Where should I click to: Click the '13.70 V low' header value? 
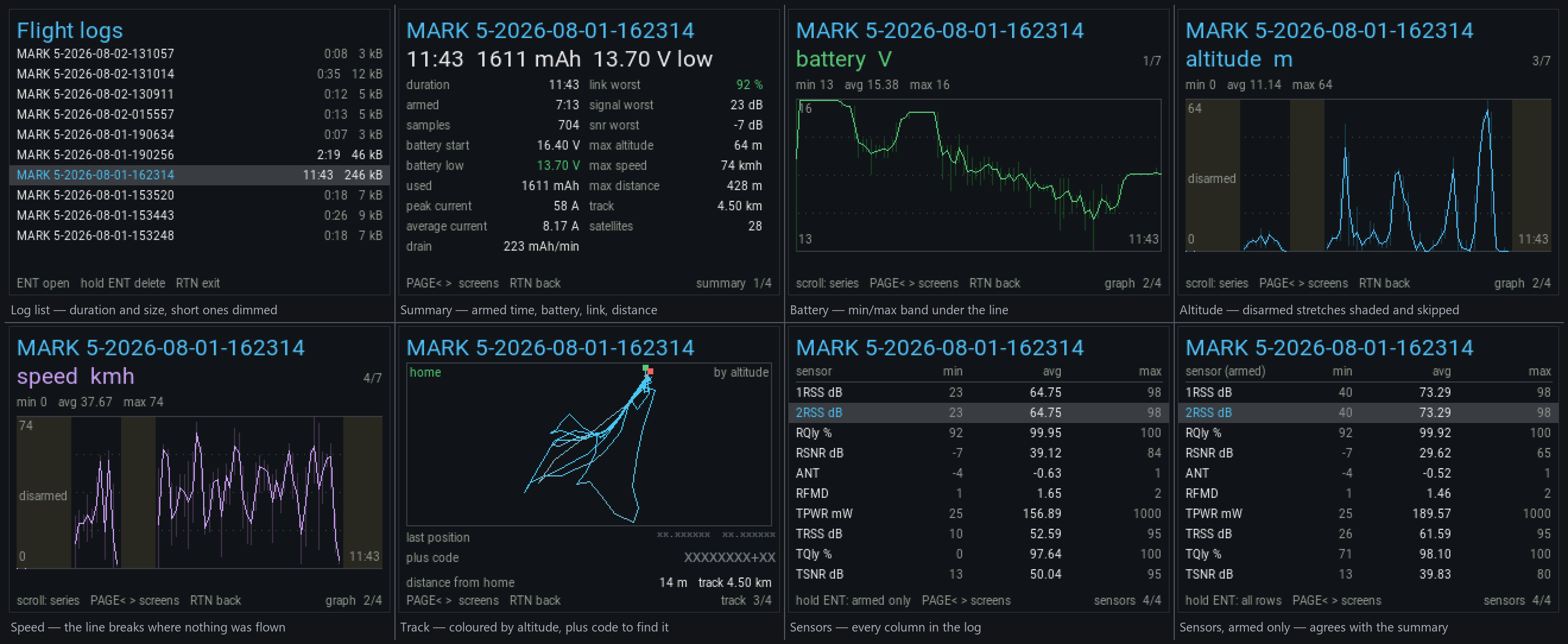point(653,59)
